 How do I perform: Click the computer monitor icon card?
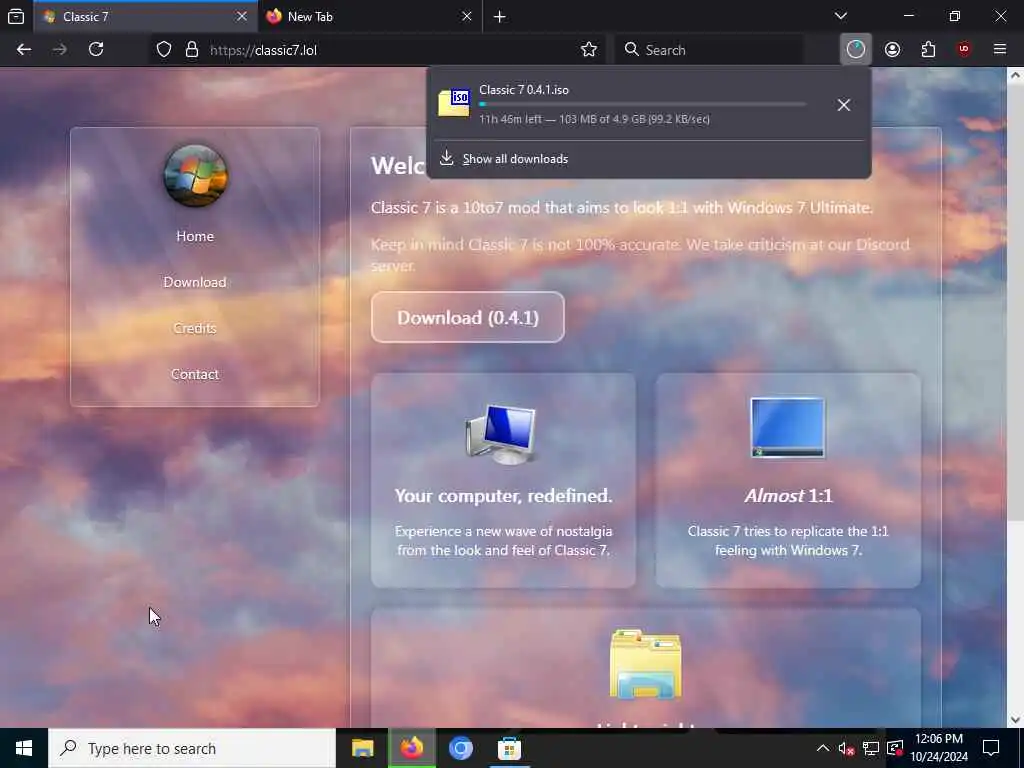[502, 434]
